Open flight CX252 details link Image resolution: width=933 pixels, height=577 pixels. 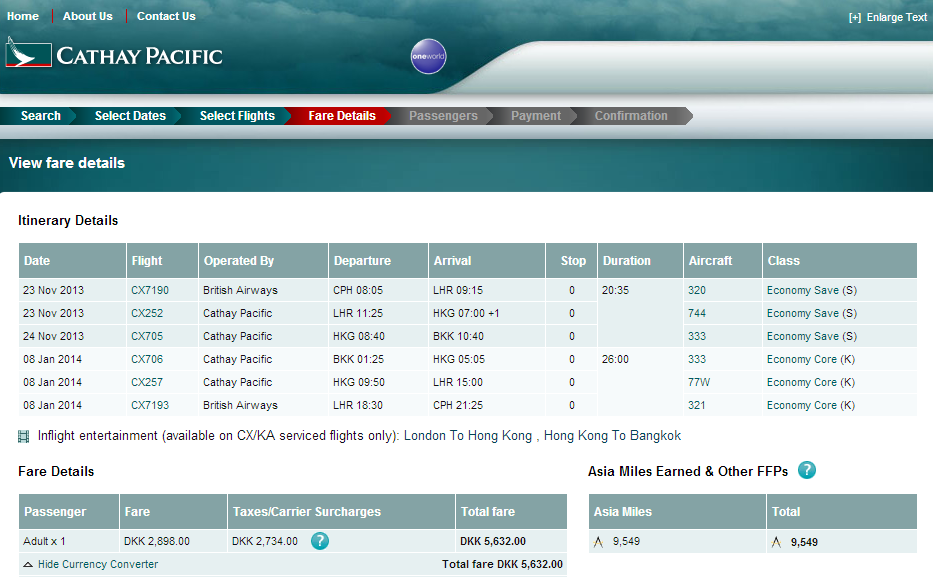146,313
